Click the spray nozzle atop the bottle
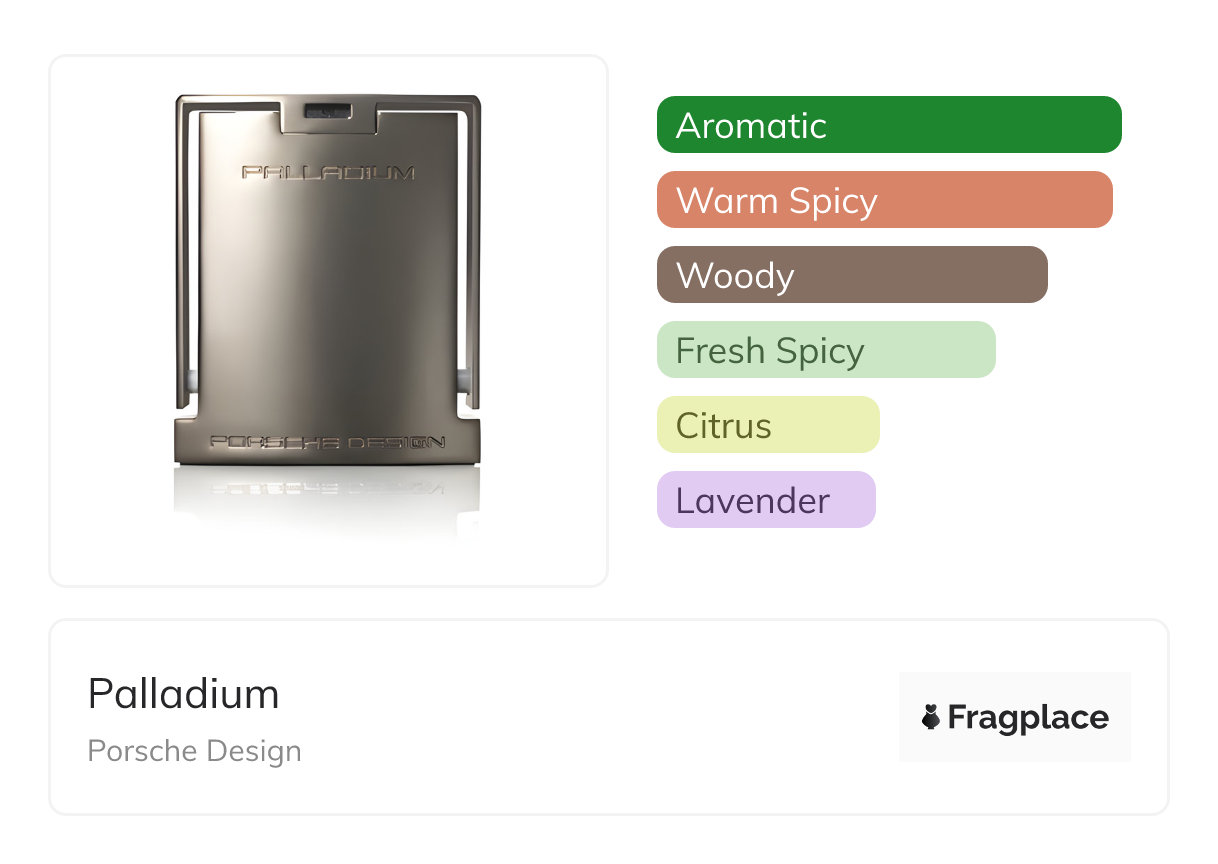Viewport: 1218px width, 864px height. pyautogui.click(x=328, y=112)
